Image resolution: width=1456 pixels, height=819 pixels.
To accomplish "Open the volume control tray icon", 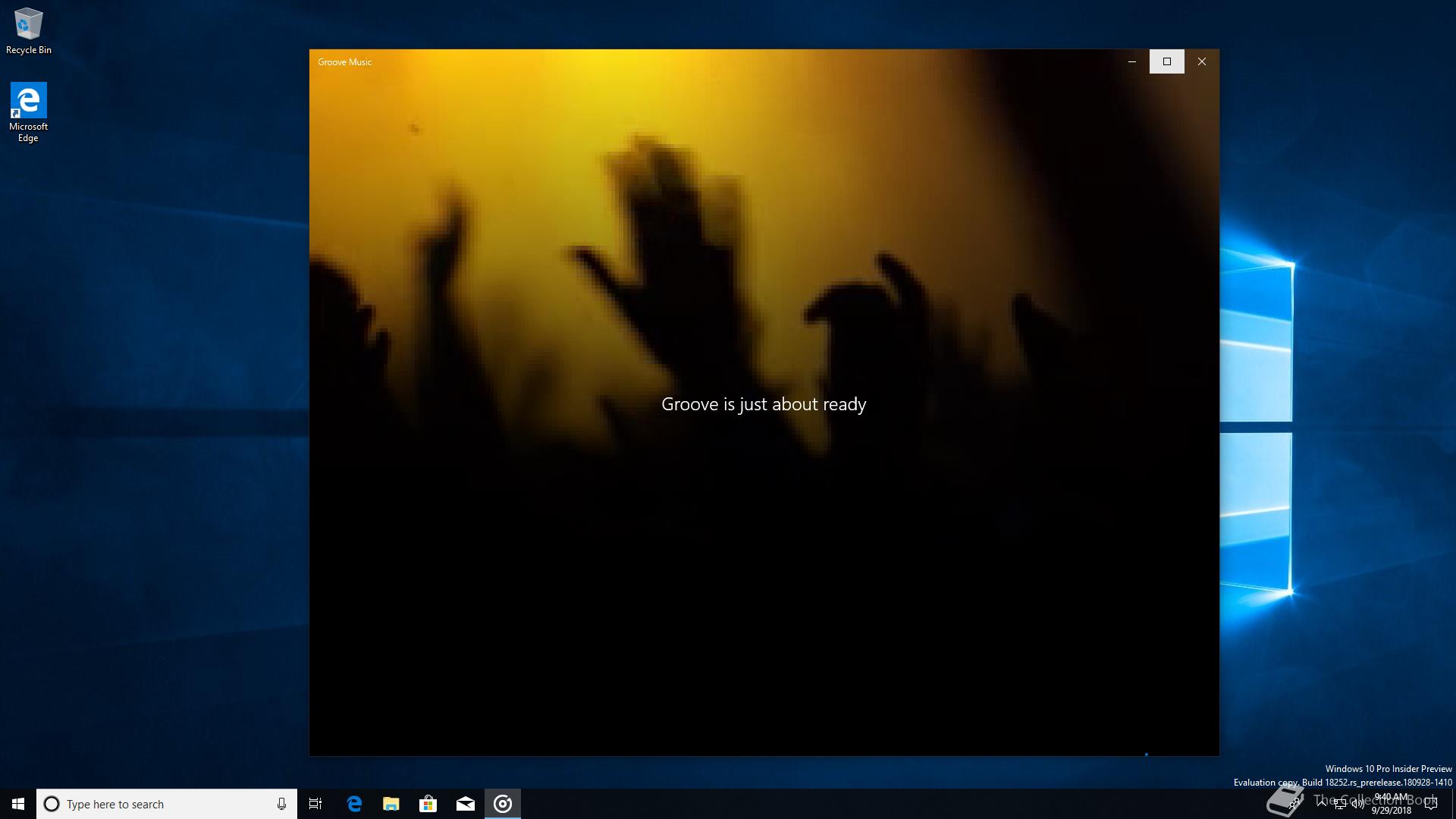I will 1358,804.
